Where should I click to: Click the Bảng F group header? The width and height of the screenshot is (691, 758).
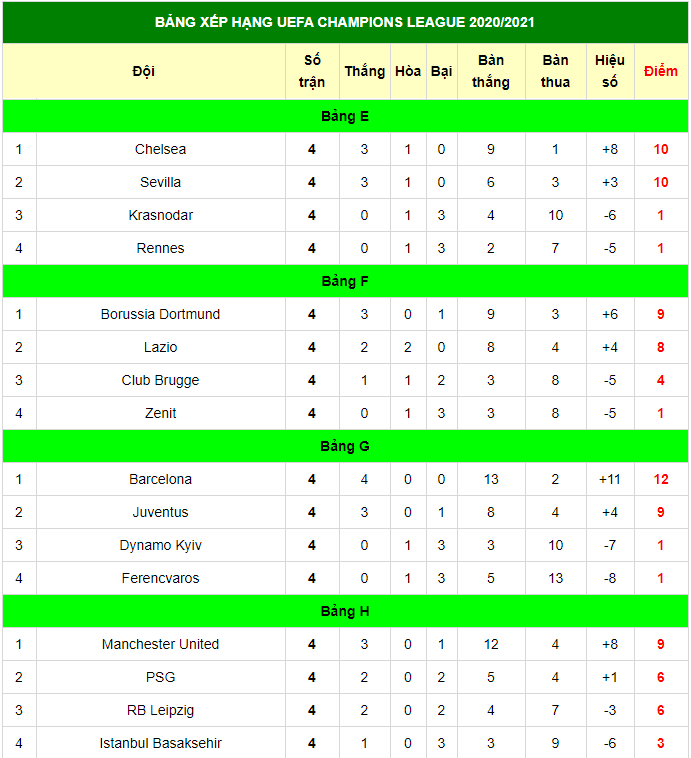(x=345, y=281)
